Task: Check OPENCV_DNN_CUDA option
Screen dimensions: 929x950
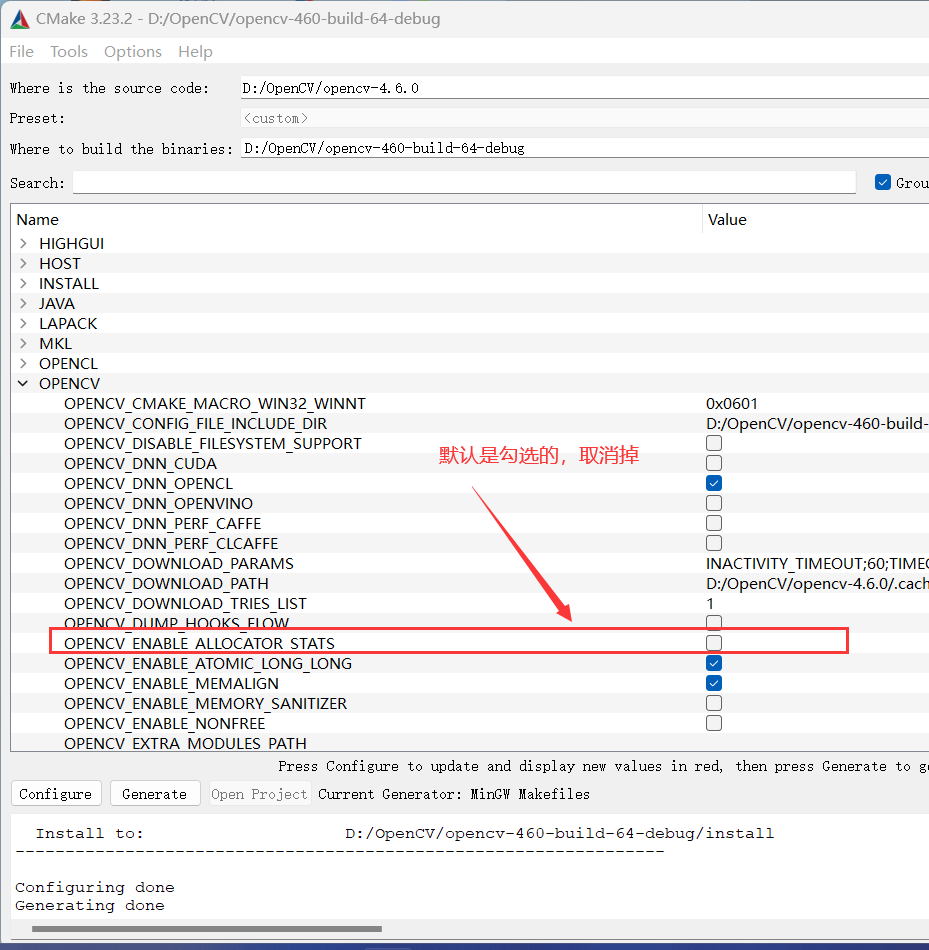Action: 714,463
